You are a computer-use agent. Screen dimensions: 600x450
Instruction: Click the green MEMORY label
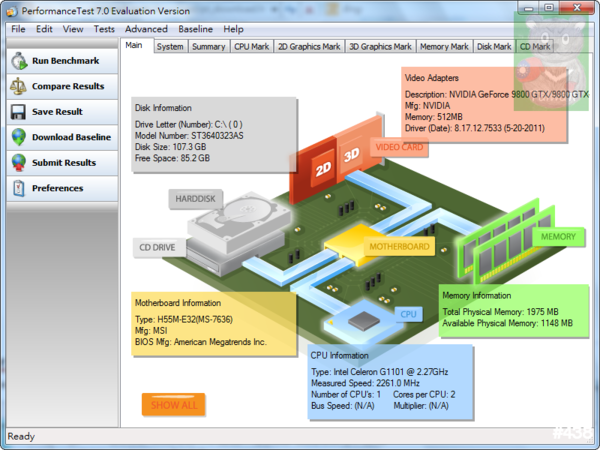click(x=557, y=237)
